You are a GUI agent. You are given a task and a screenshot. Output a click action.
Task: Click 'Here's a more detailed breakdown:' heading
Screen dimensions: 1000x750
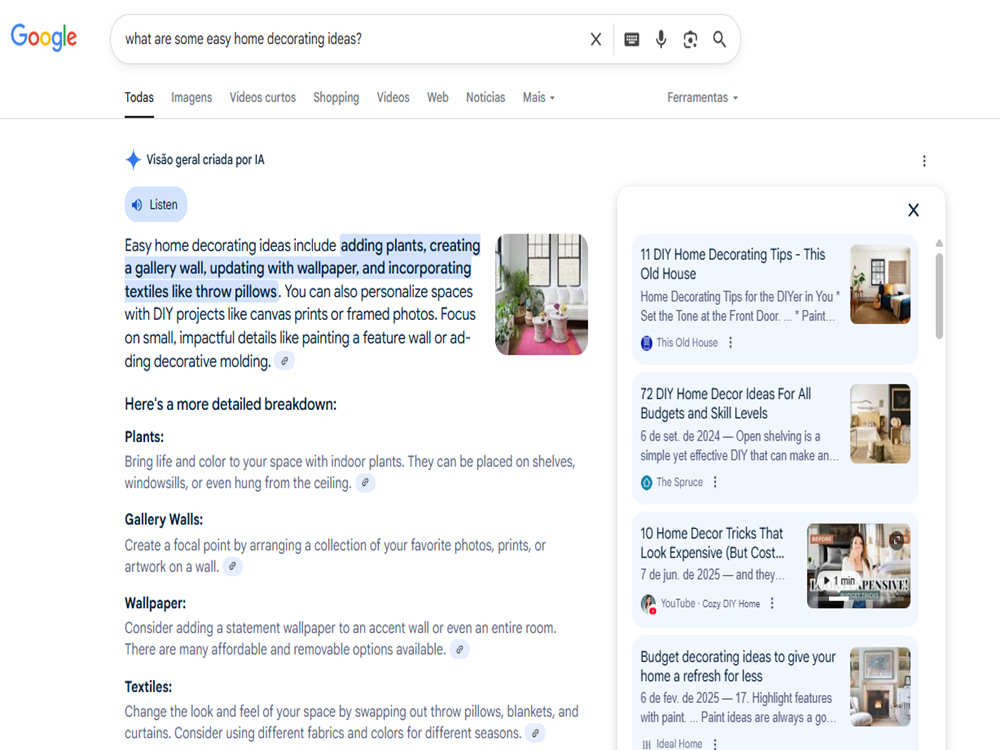tap(230, 404)
